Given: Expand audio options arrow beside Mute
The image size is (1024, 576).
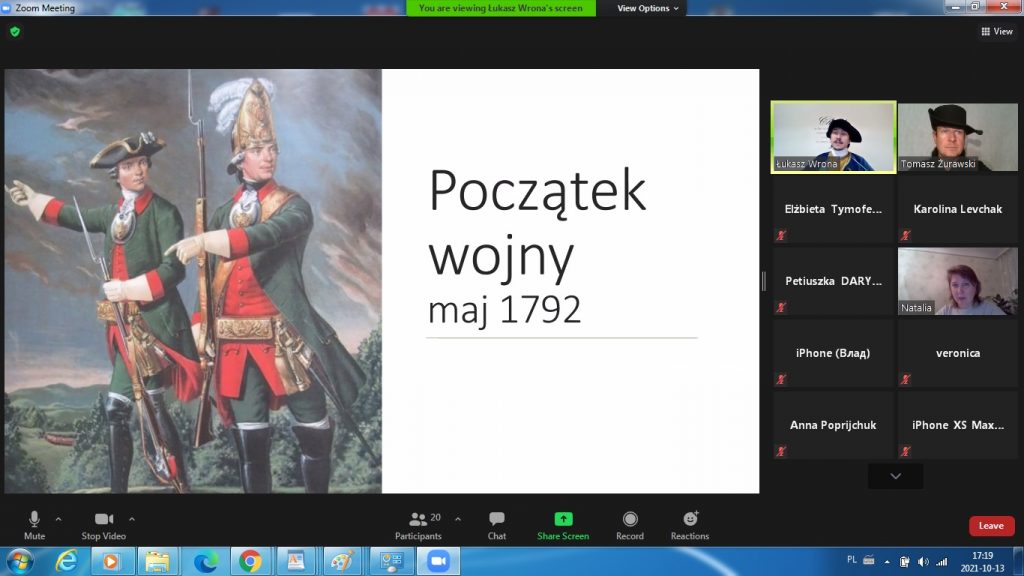Looking at the screenshot, I should tap(58, 519).
